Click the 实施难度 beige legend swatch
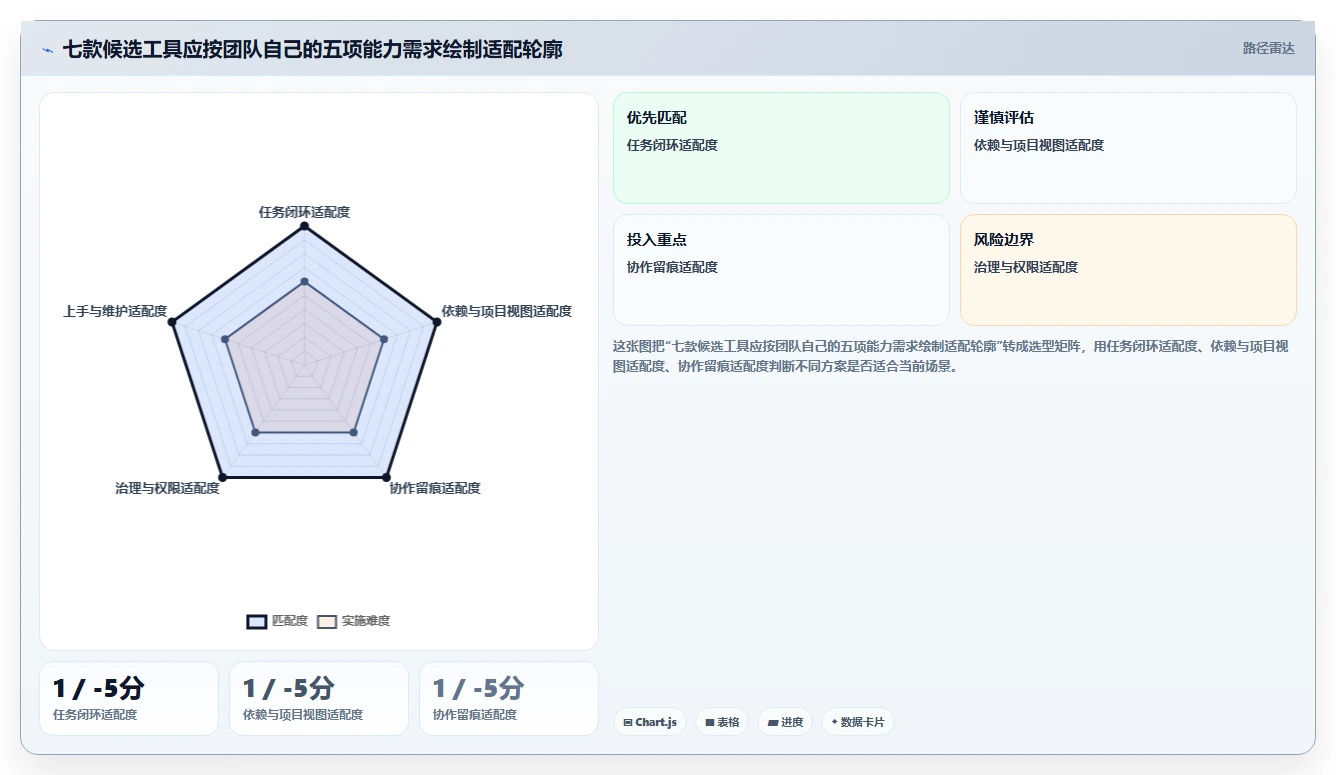This screenshot has width=1336, height=775. pyautogui.click(x=326, y=621)
